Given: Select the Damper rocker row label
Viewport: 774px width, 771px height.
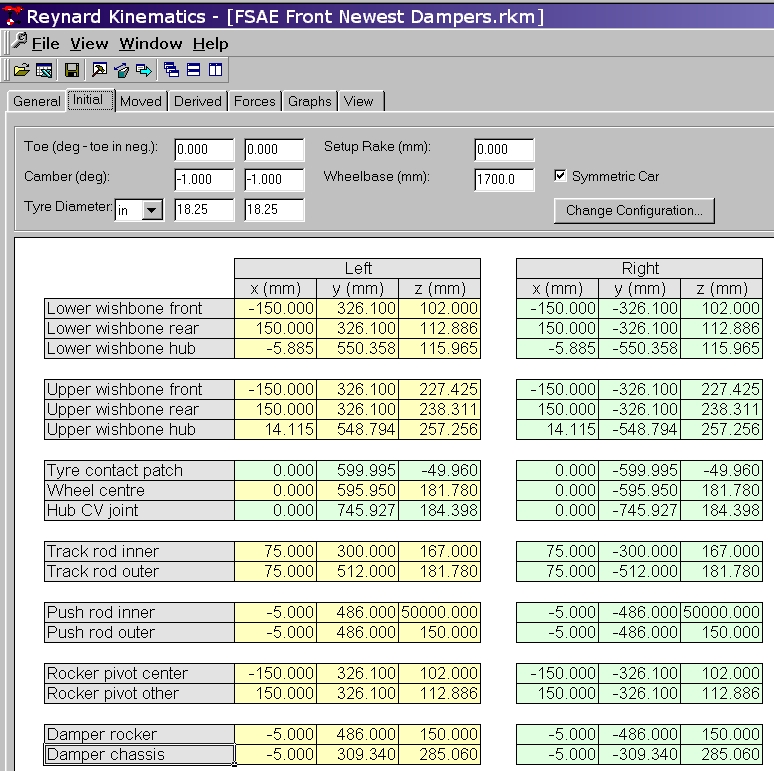Looking at the screenshot, I should (x=139, y=734).
